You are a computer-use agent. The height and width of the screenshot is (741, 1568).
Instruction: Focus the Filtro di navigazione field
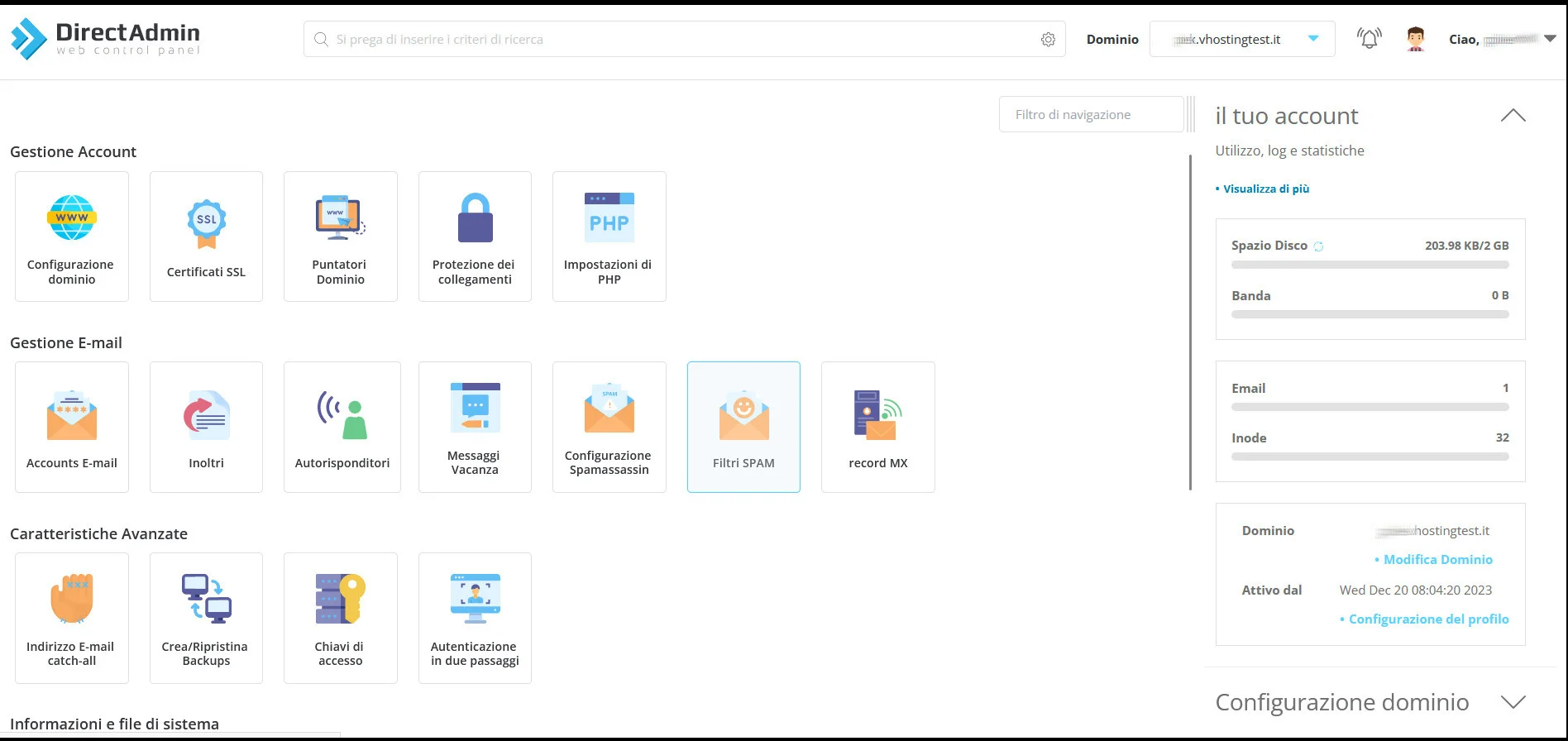pyautogui.click(x=1091, y=114)
